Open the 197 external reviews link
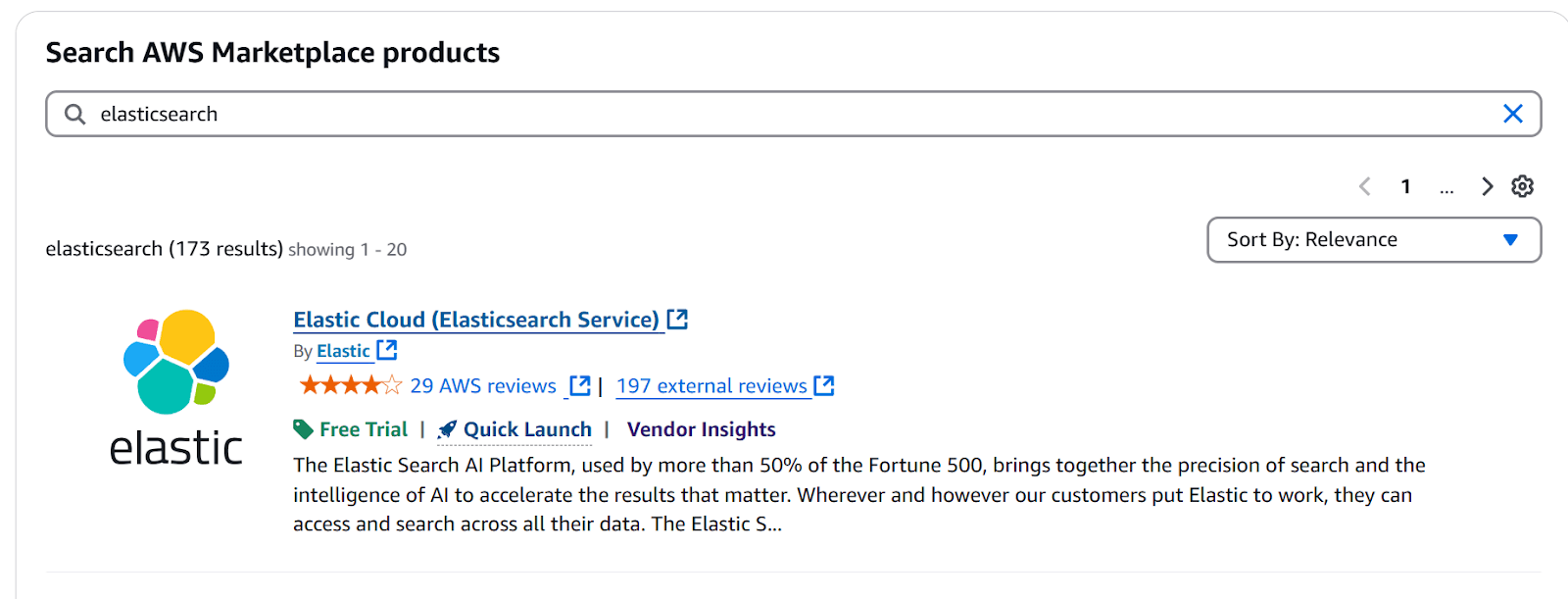Viewport: 1568px width, 599px height. coord(711,386)
